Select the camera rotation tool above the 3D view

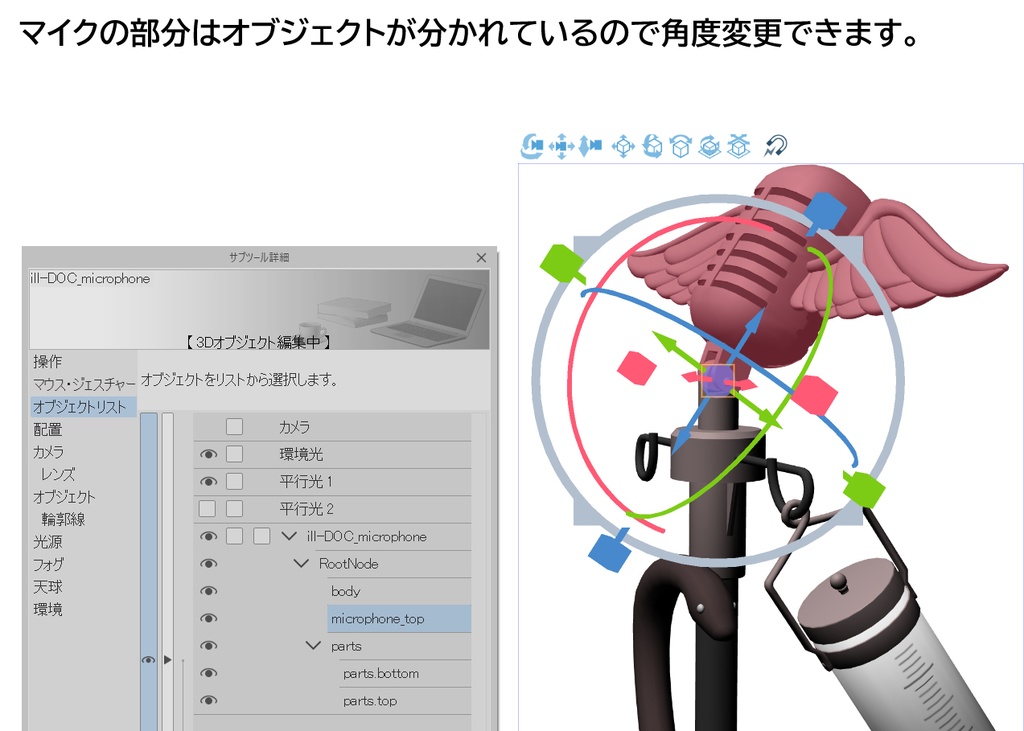[531, 145]
